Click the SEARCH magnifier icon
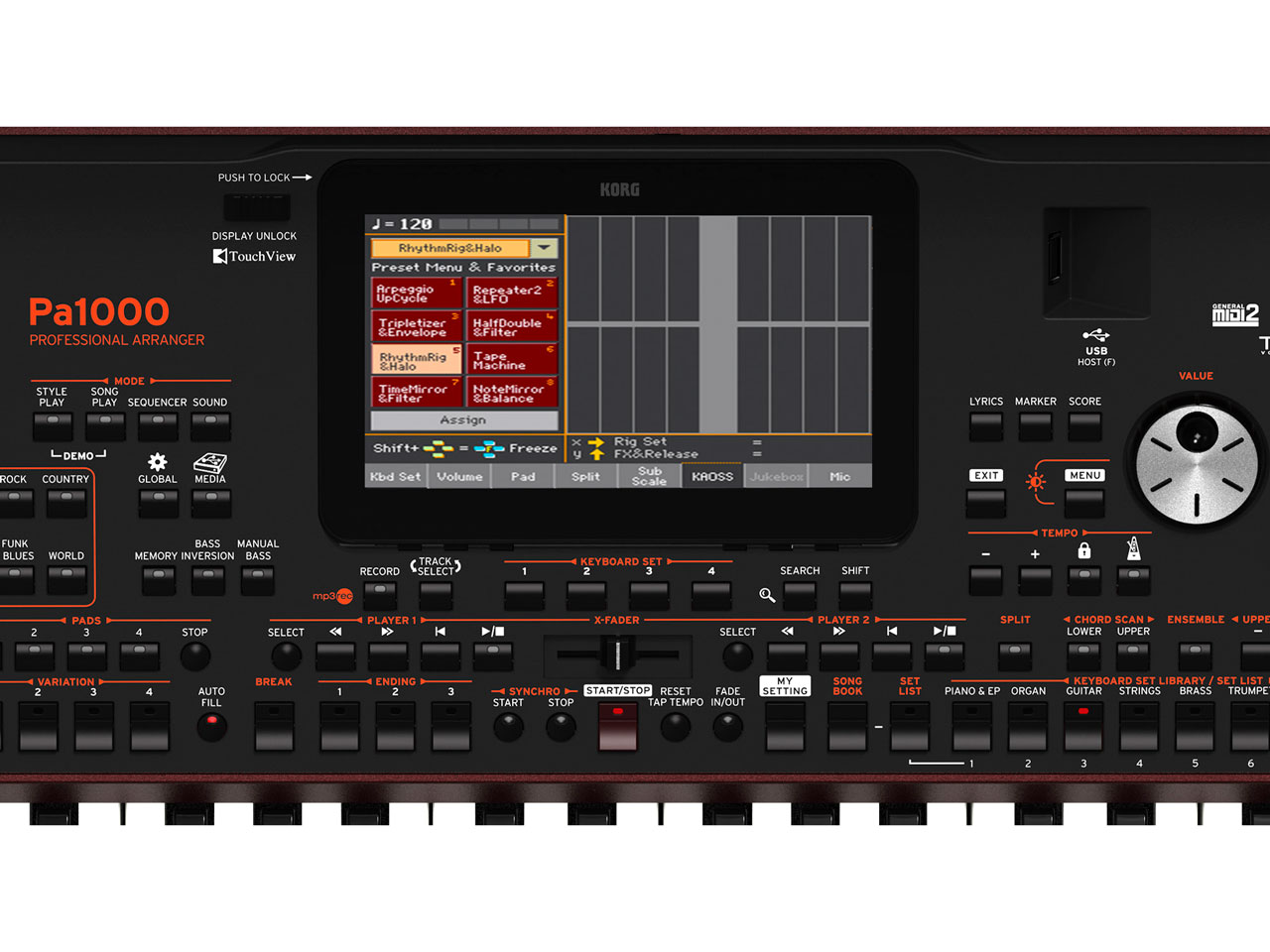This screenshot has height=952, width=1270. (x=767, y=595)
